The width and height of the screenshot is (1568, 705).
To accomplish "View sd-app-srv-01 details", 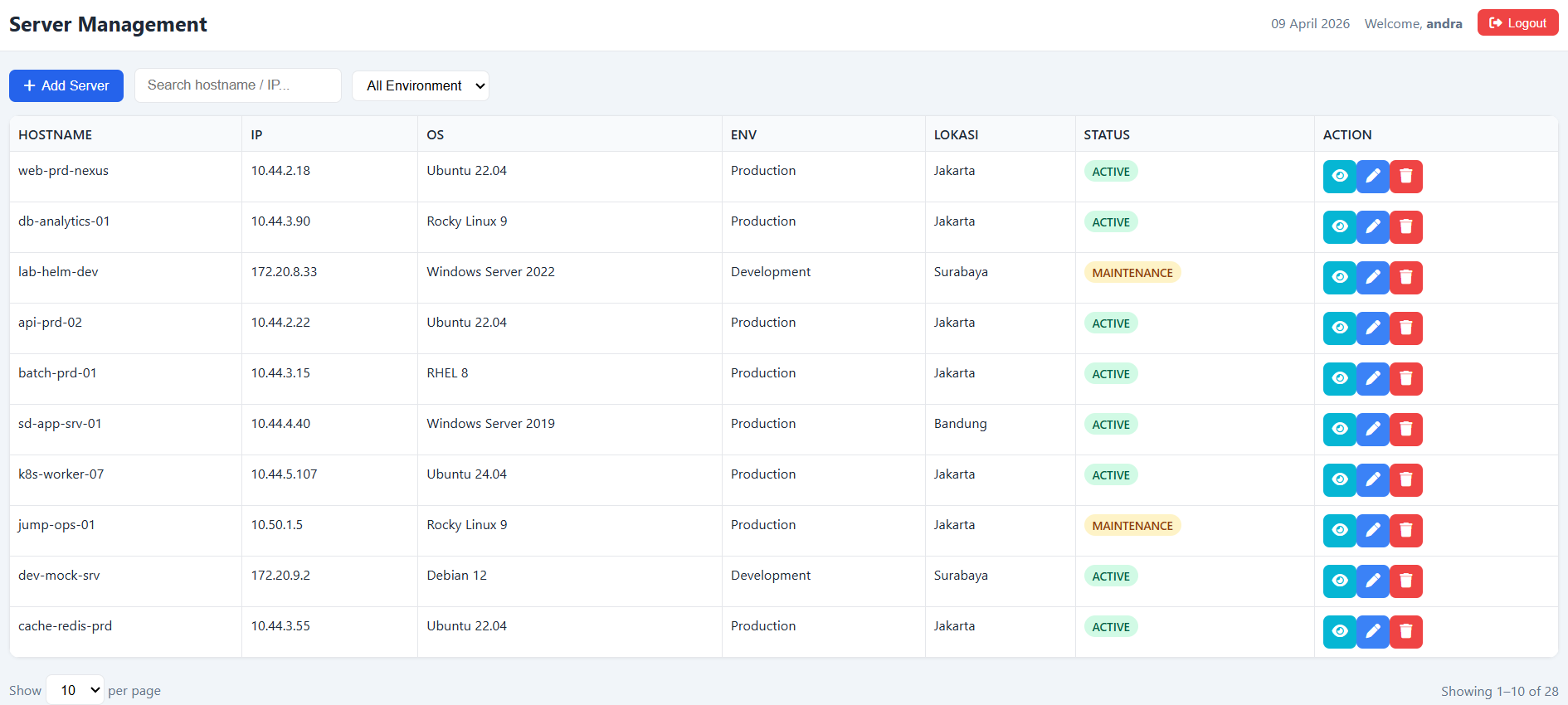I will coord(1339,430).
